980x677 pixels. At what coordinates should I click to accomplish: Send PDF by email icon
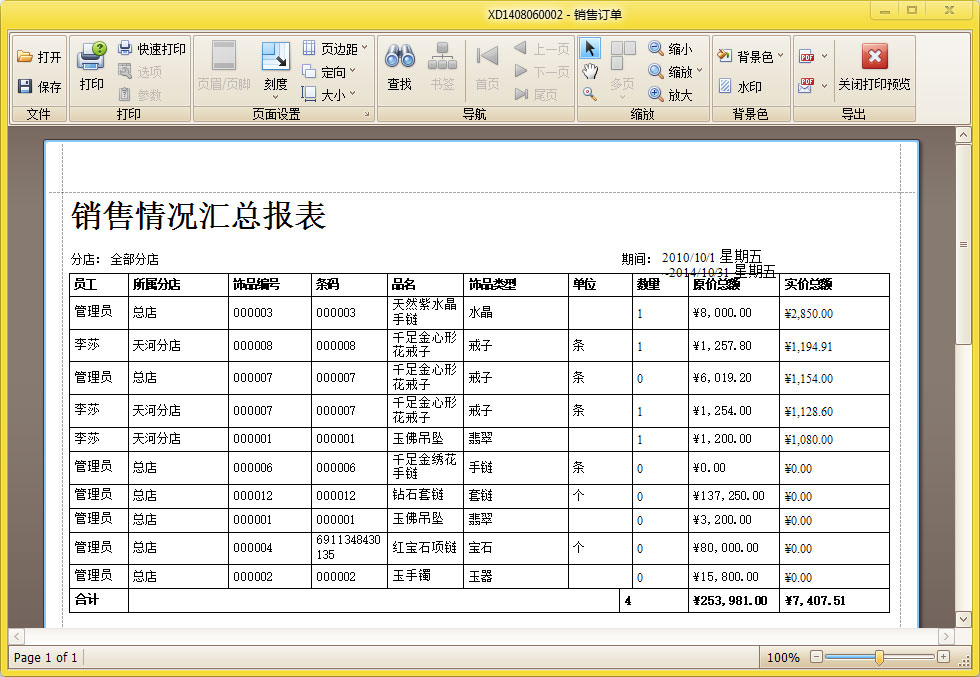click(807, 85)
